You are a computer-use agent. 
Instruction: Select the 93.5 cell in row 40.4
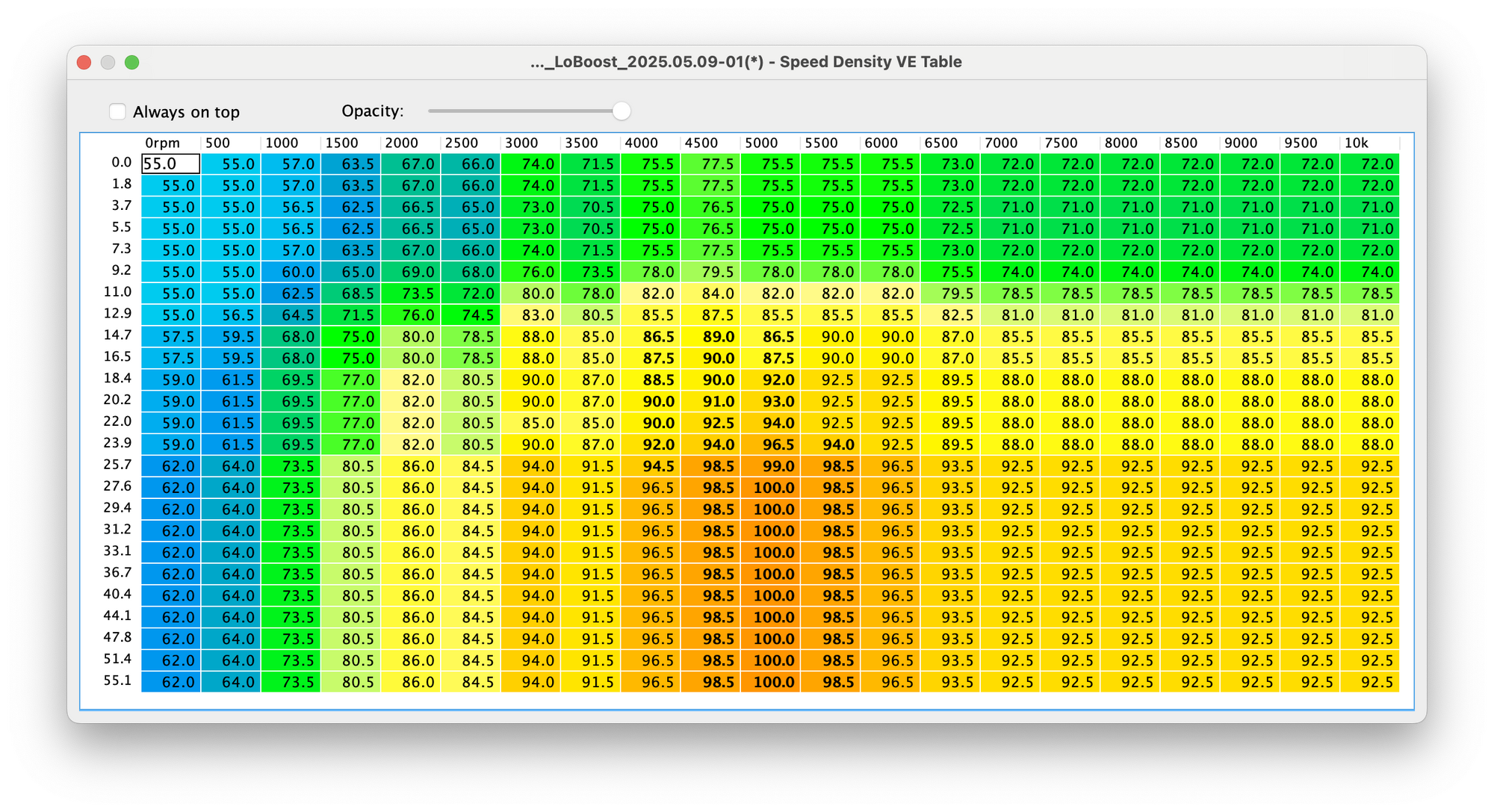pos(950,595)
